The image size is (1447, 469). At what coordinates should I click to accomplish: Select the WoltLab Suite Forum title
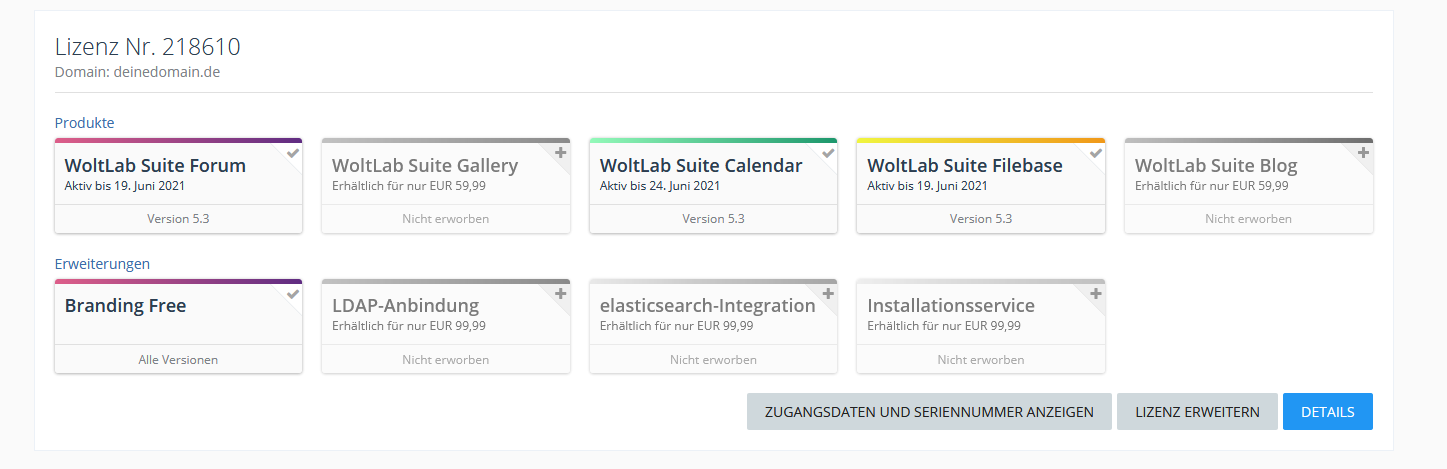click(155, 166)
